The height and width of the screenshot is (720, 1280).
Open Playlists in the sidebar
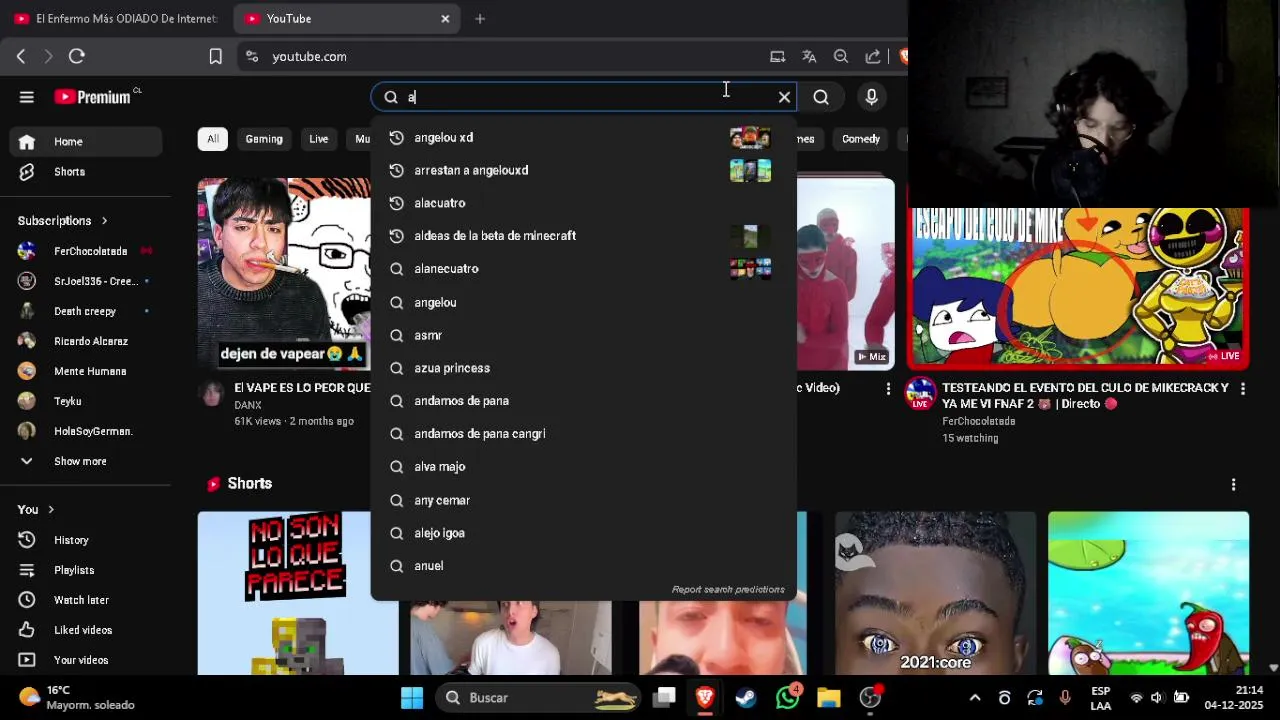point(86,570)
